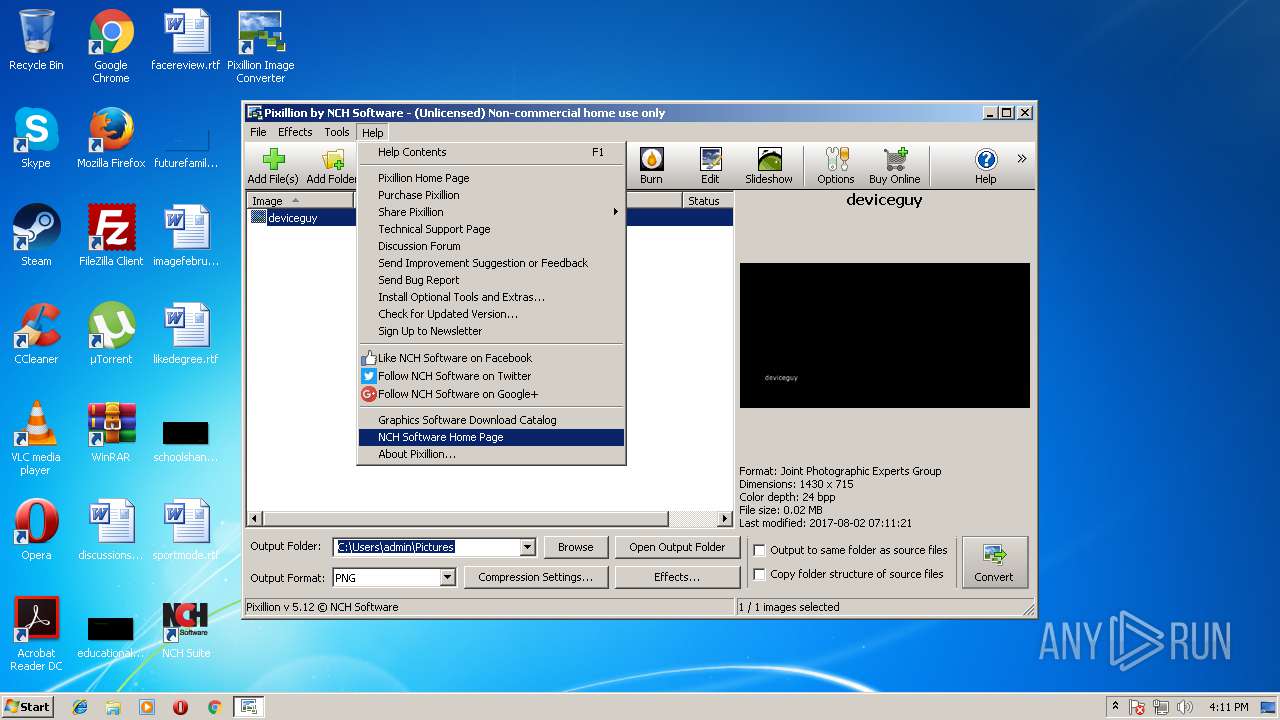
Task: Open Google Chrome desktop shortcut
Action: [x=111, y=46]
